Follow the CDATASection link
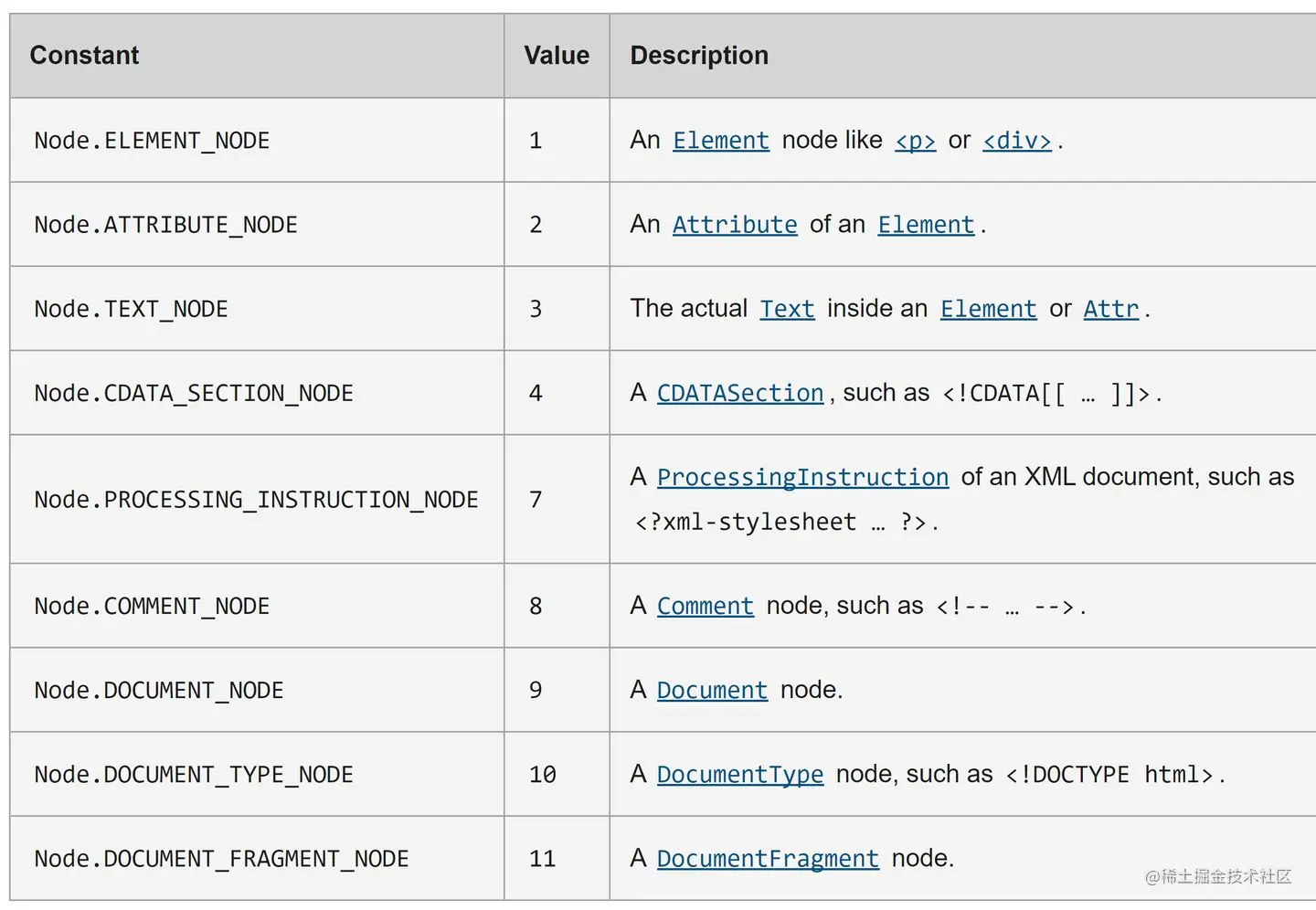This screenshot has width=1316, height=910. pos(740,393)
